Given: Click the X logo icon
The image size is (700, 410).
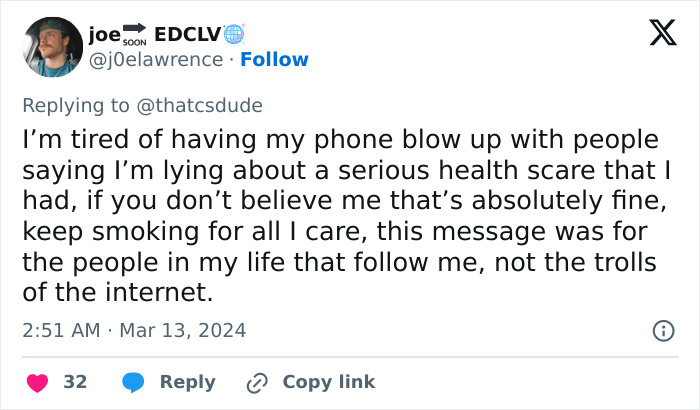Looking at the screenshot, I should pyautogui.click(x=655, y=35).
